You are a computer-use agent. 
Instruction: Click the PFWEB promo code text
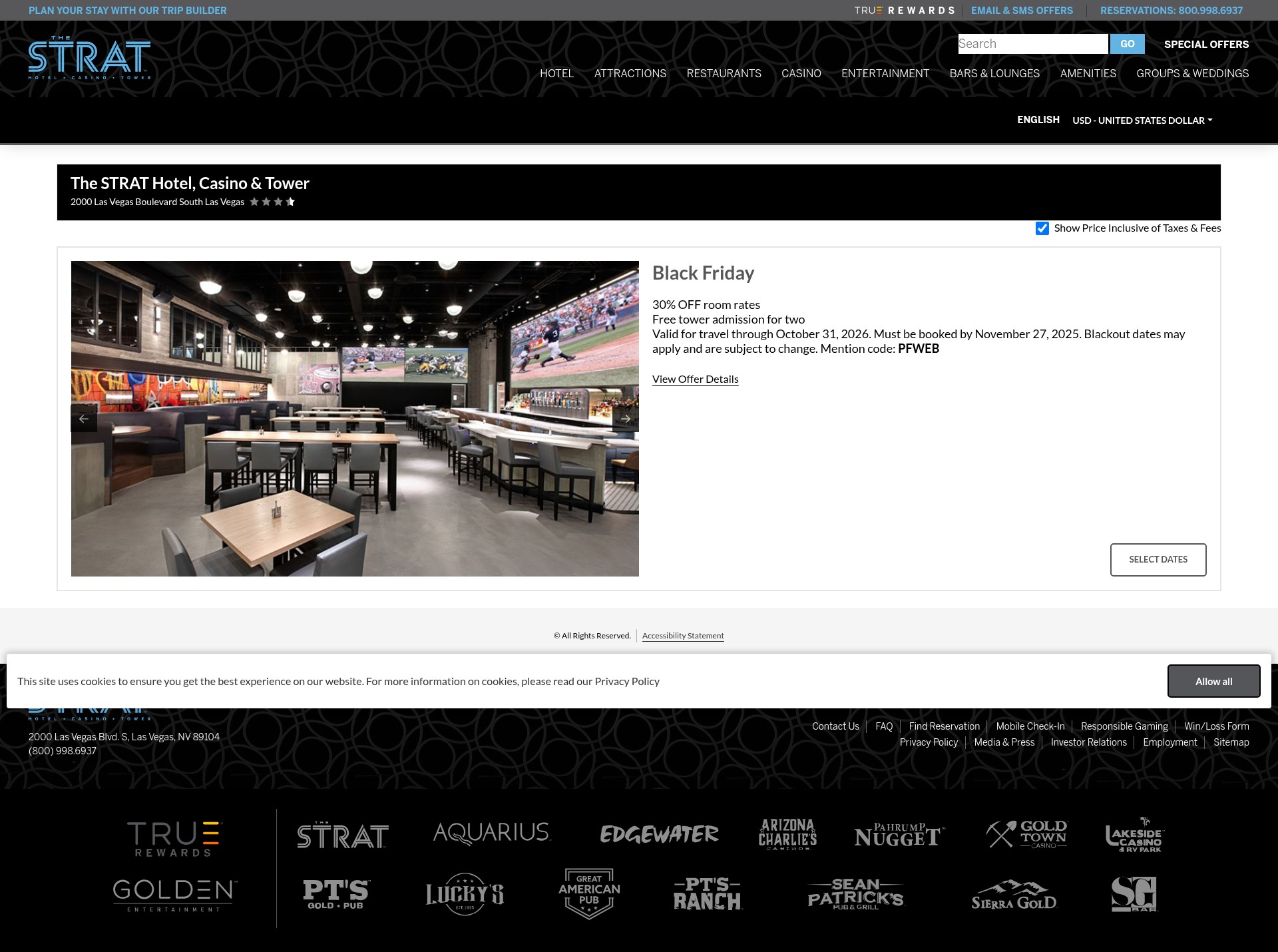point(919,349)
